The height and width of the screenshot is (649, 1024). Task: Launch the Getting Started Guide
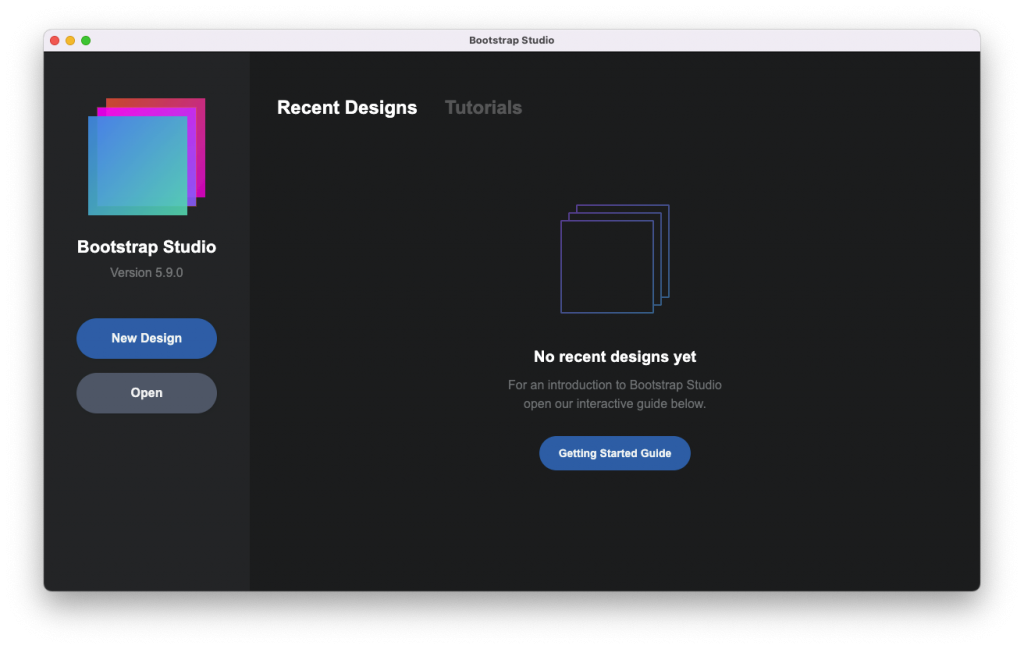pyautogui.click(x=615, y=453)
